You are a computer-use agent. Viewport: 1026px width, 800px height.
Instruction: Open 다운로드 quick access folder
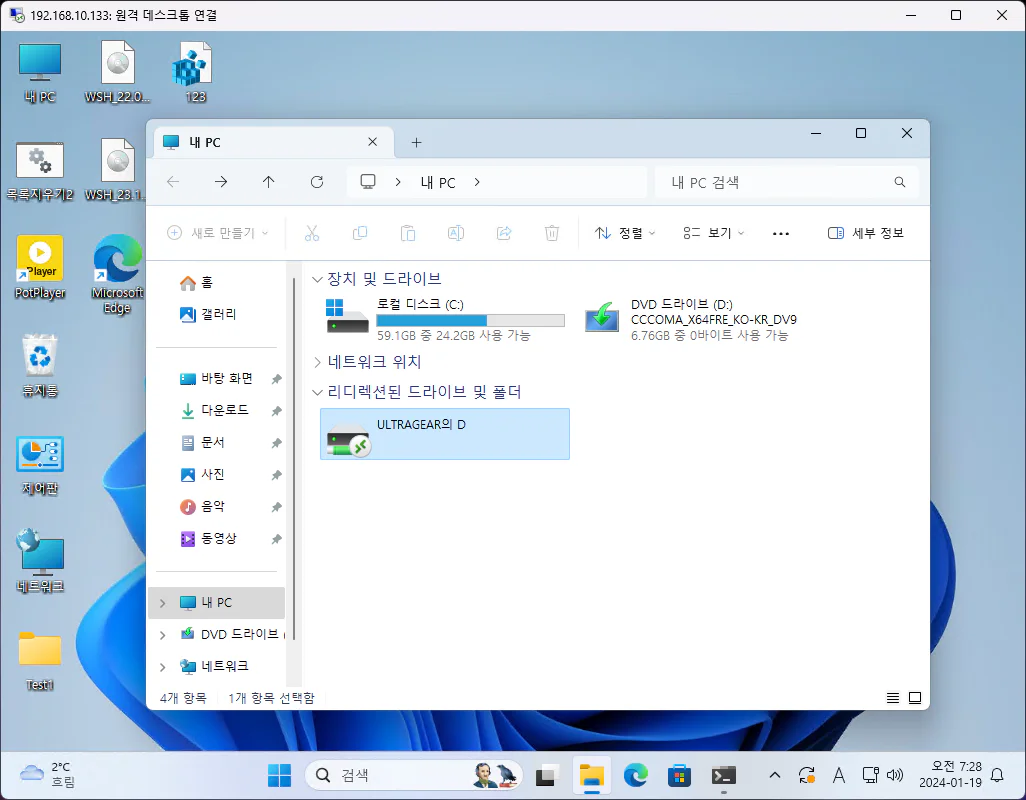(217, 411)
